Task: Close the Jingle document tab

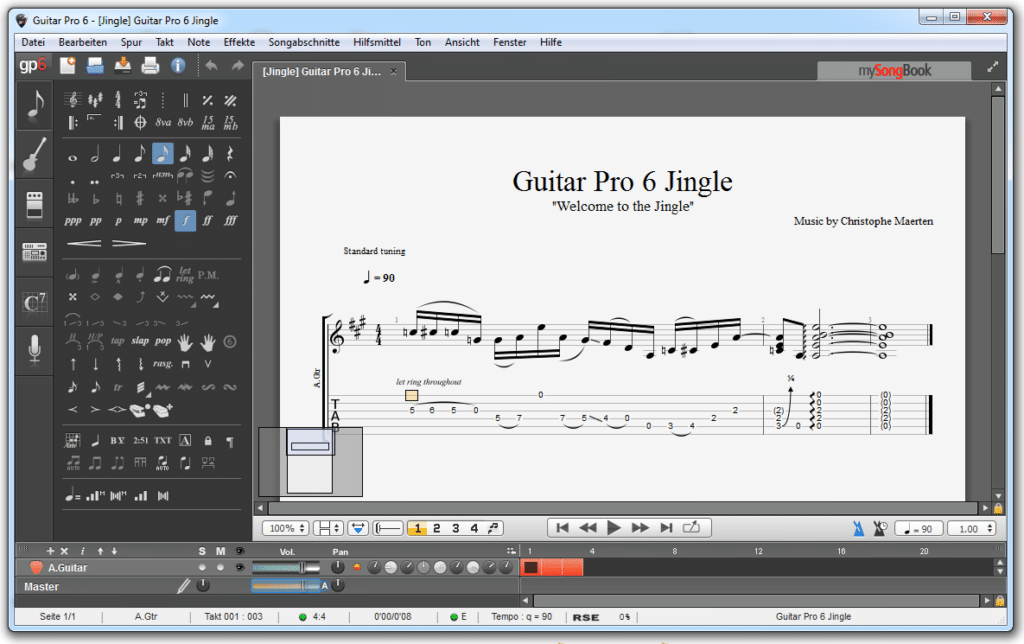Action: click(393, 71)
